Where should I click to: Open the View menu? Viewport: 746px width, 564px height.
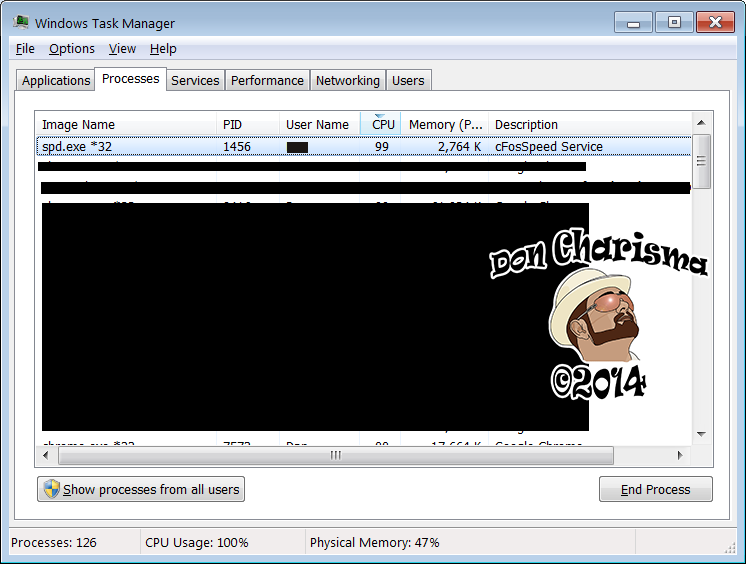(x=122, y=48)
